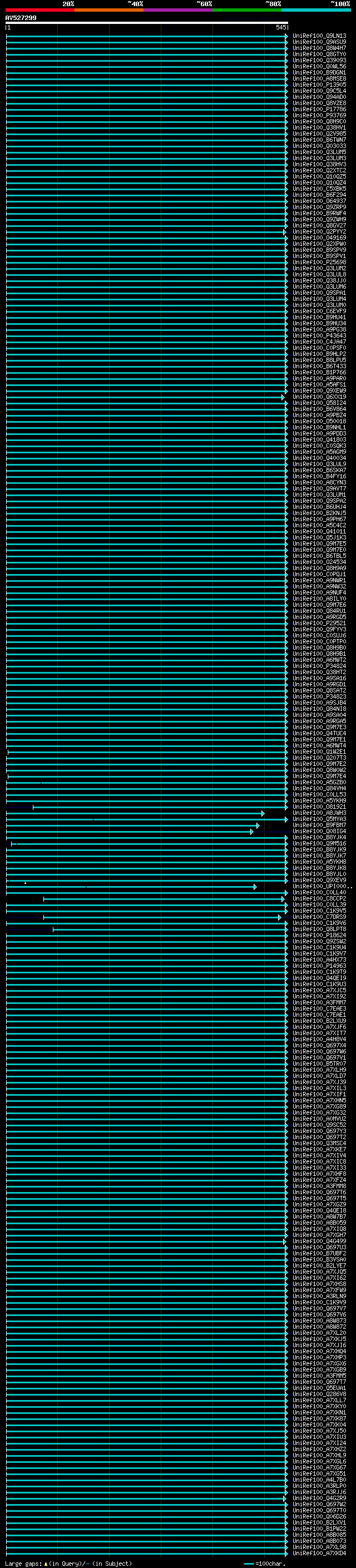The image size is (356, 1568).
Task: Select the UniRef100_Q03033 label
Action: point(319,146)
